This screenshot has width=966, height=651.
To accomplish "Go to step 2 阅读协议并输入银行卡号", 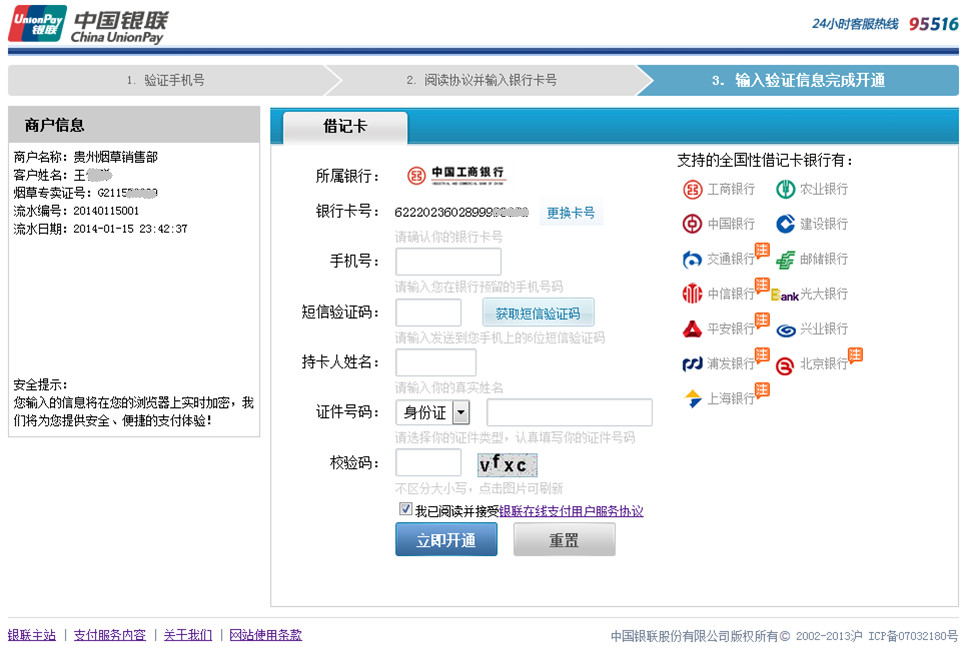I will 481,80.
